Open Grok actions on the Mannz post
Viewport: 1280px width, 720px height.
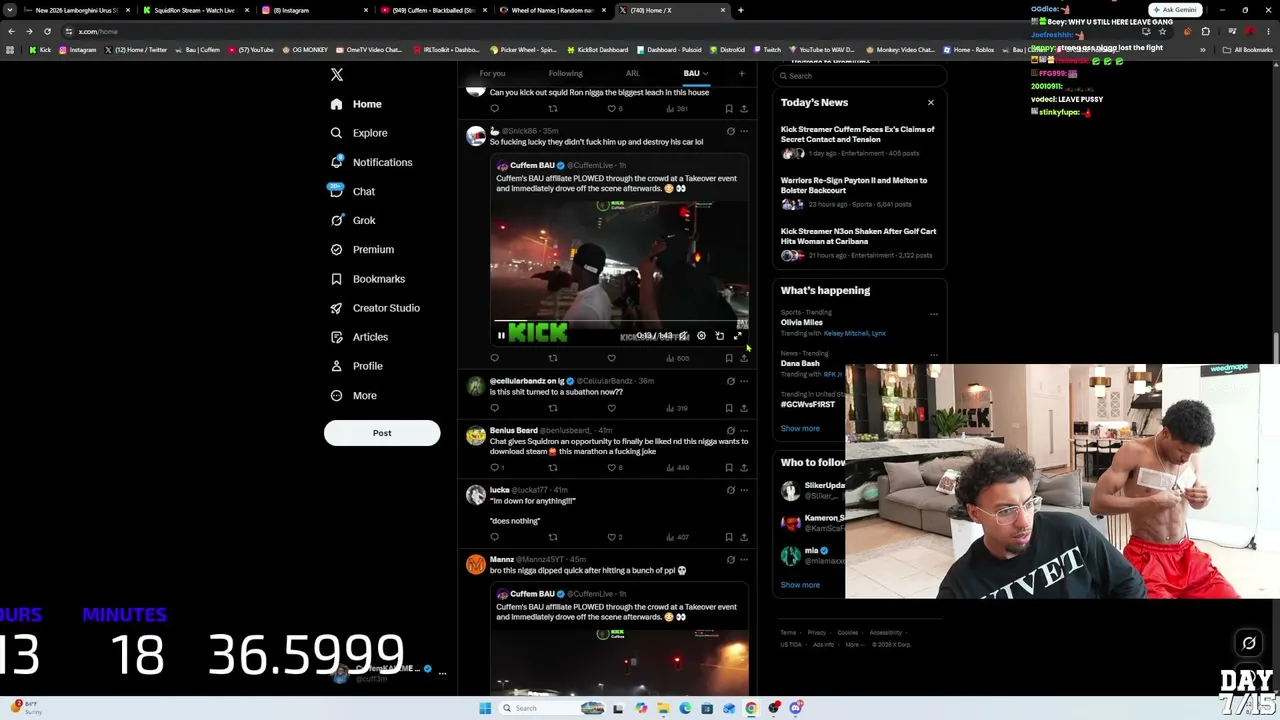point(730,560)
